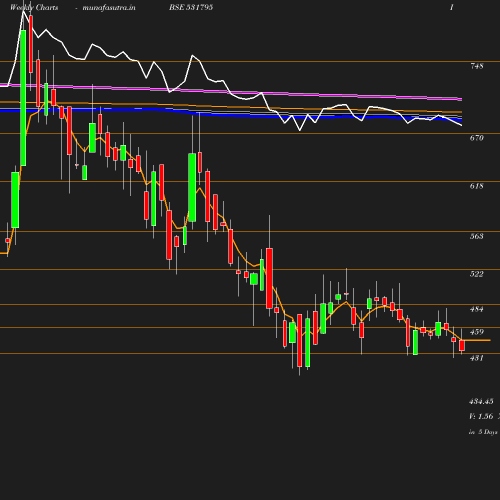Click the 563 price level label

pos(477,236)
